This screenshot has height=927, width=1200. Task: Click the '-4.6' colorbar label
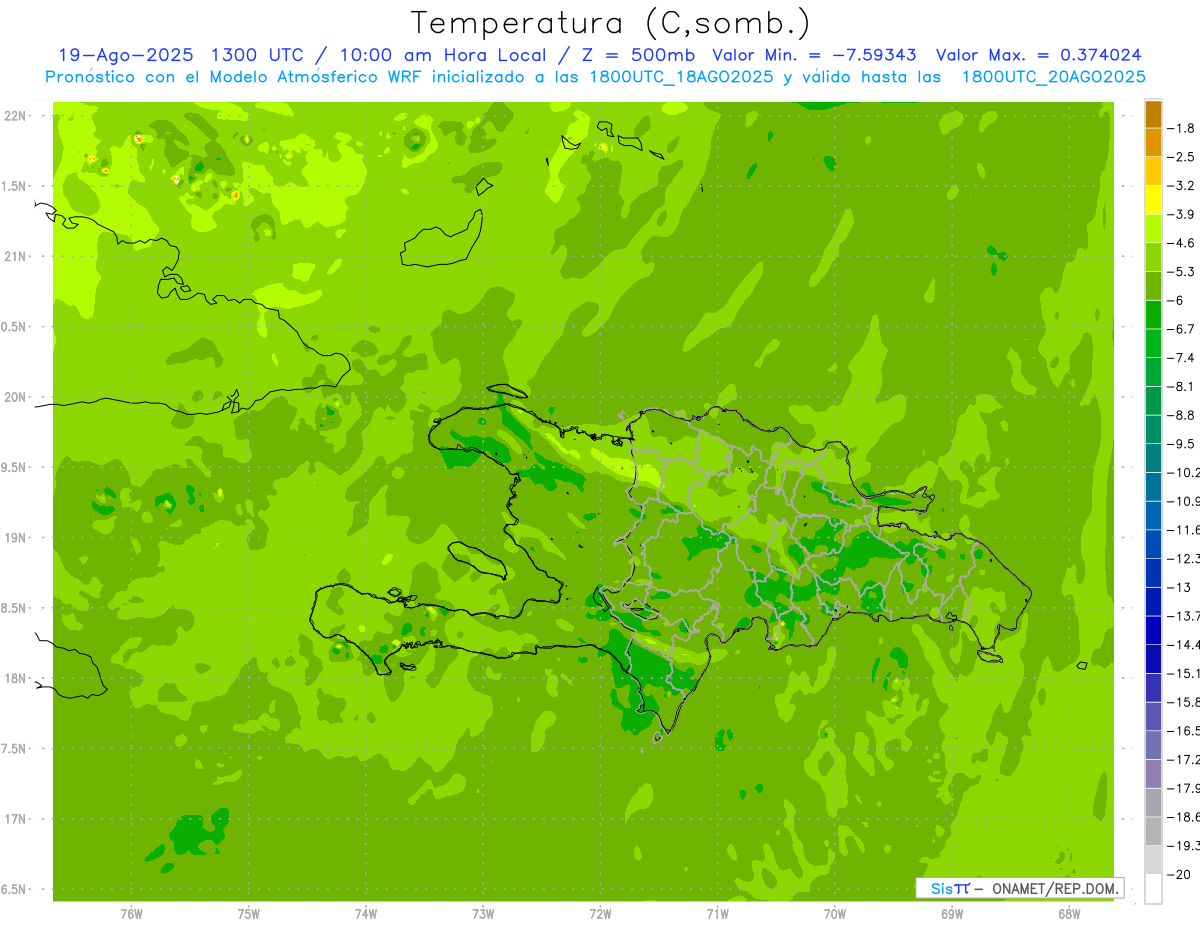[x=1183, y=243]
